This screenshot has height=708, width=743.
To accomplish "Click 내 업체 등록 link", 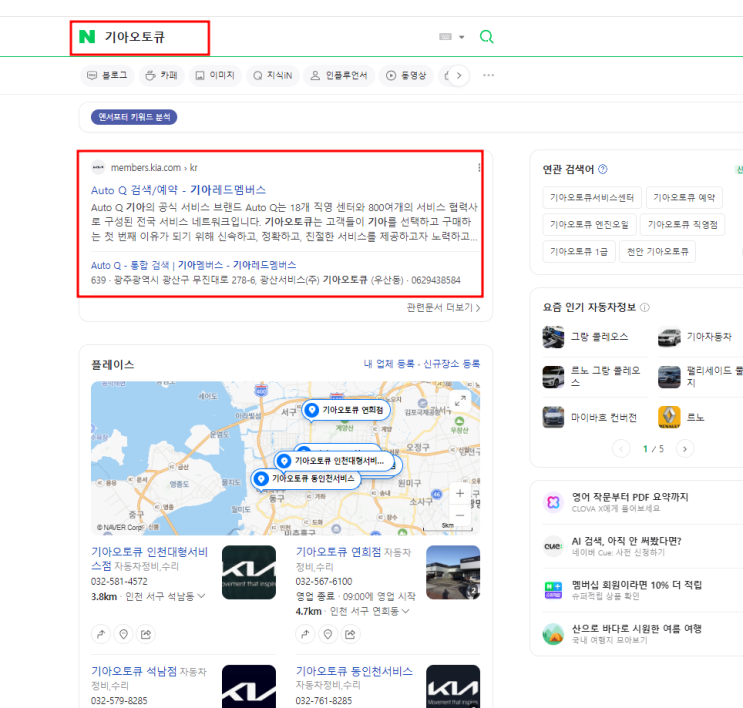I will click(389, 363).
